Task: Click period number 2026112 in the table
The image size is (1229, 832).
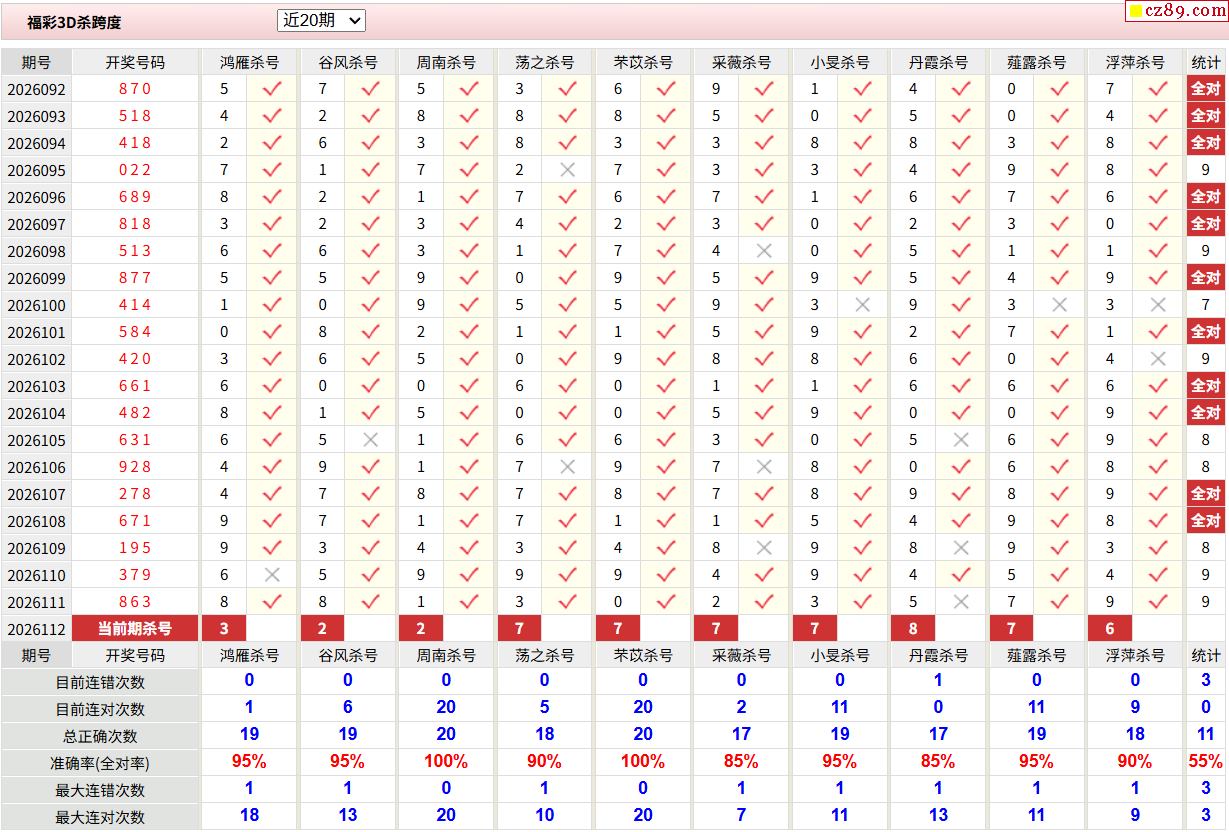Action: click(36, 629)
